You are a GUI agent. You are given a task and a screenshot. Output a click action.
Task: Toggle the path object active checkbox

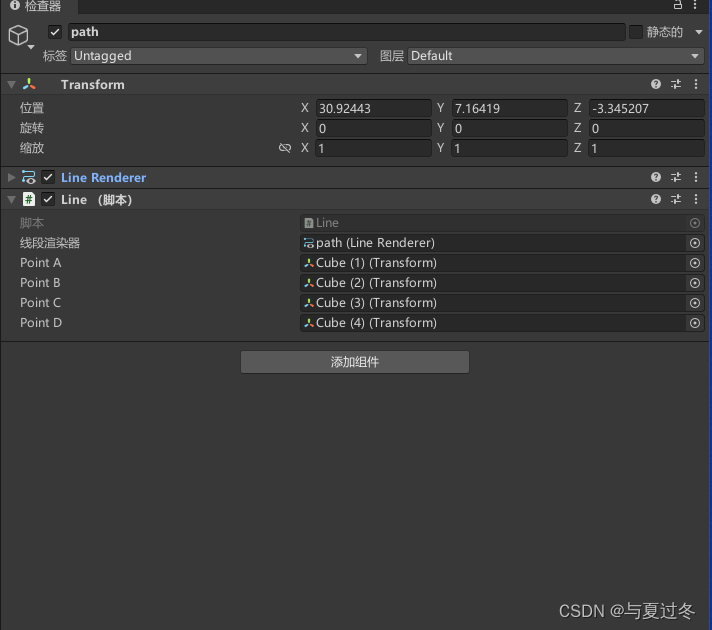55,32
